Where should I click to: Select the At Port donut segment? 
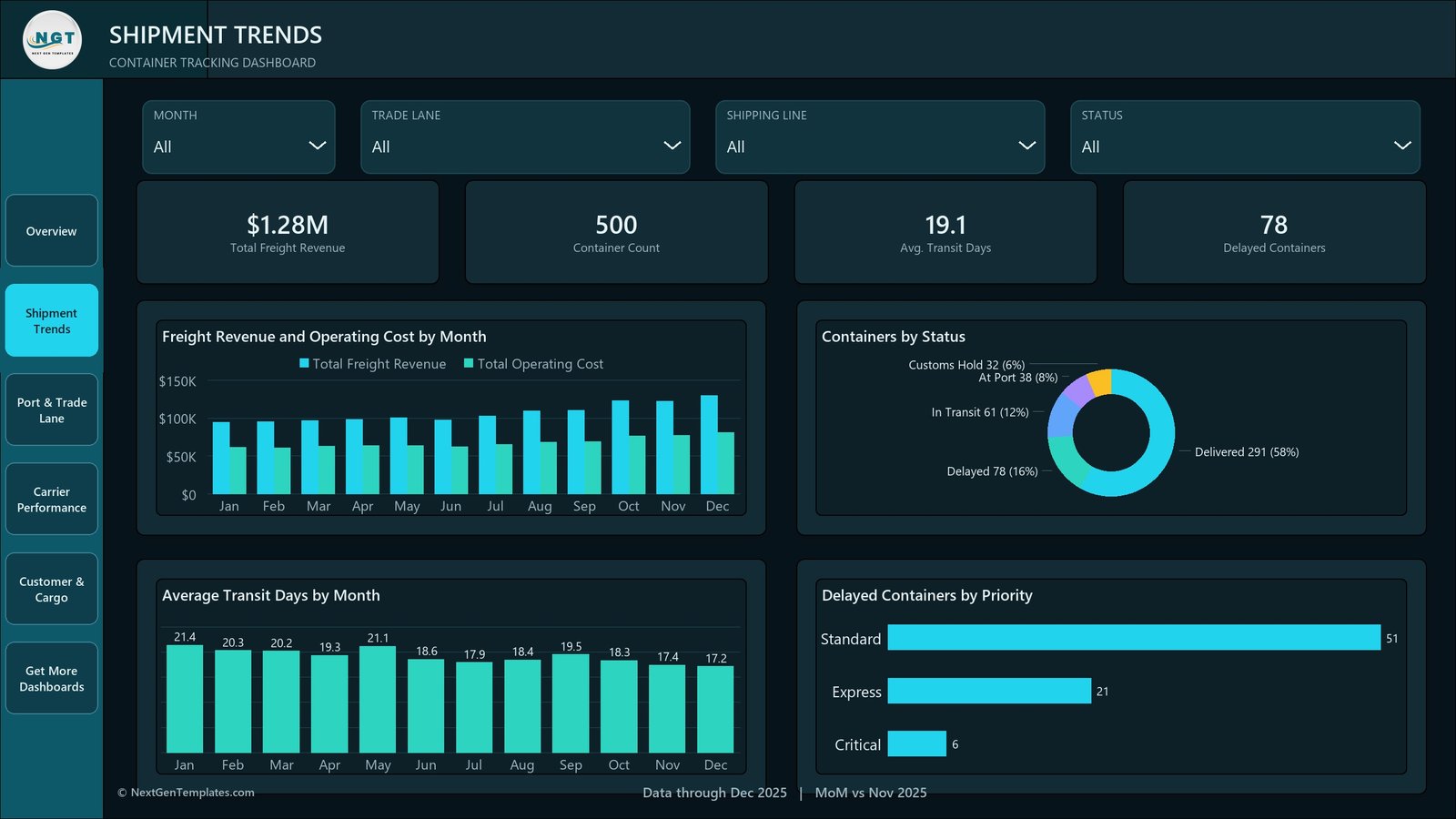pos(1079,389)
